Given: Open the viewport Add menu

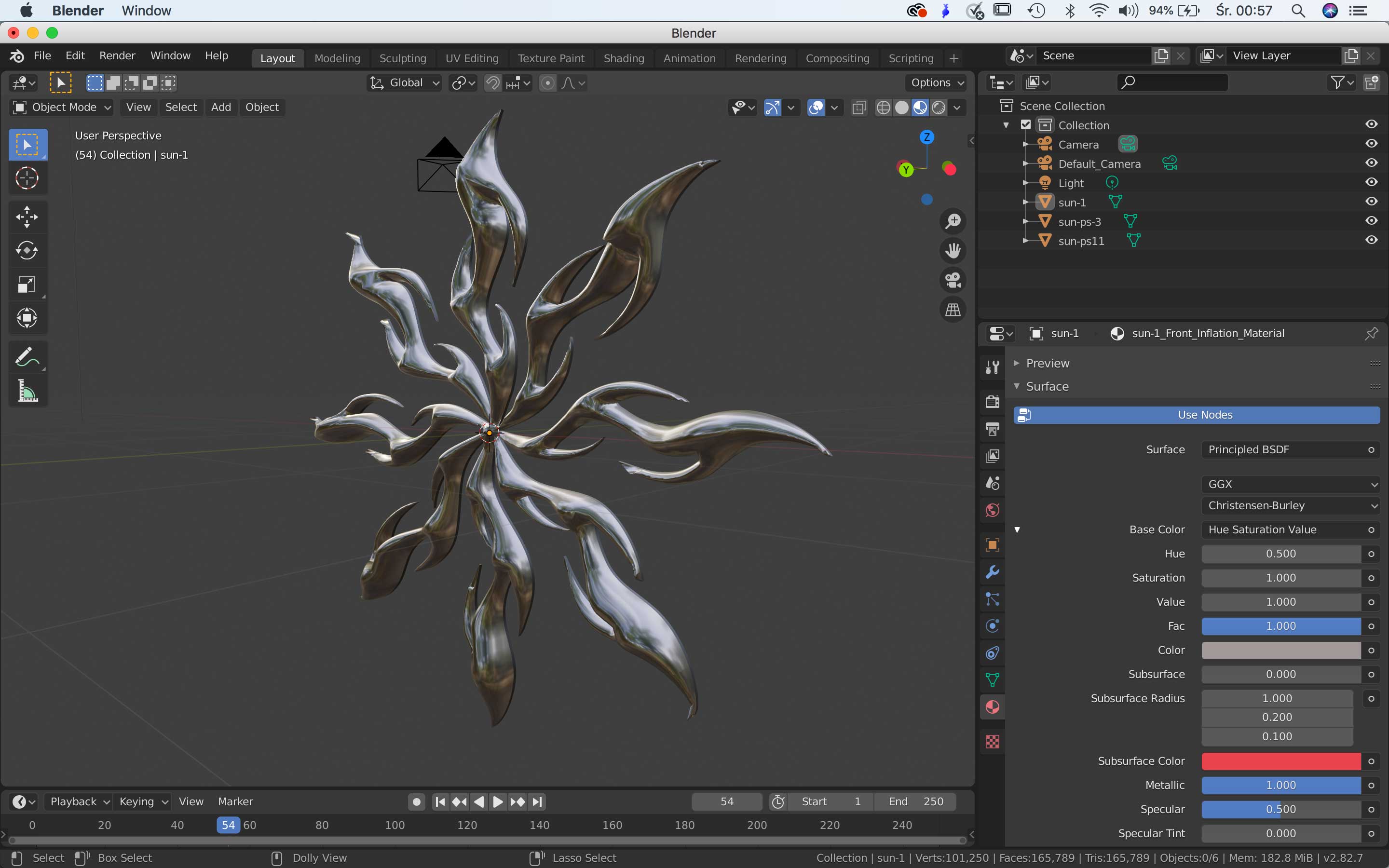Looking at the screenshot, I should (x=221, y=108).
